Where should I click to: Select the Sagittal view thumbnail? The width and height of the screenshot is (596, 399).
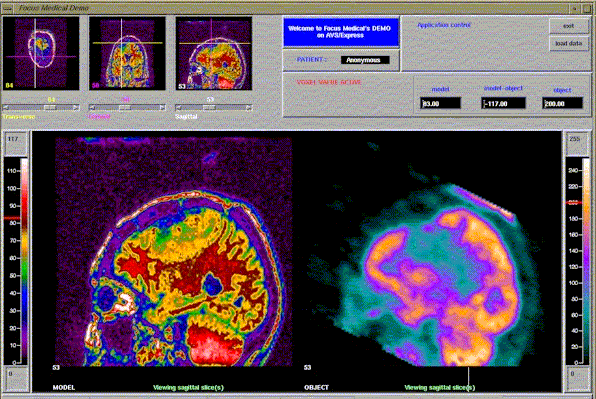pos(214,53)
